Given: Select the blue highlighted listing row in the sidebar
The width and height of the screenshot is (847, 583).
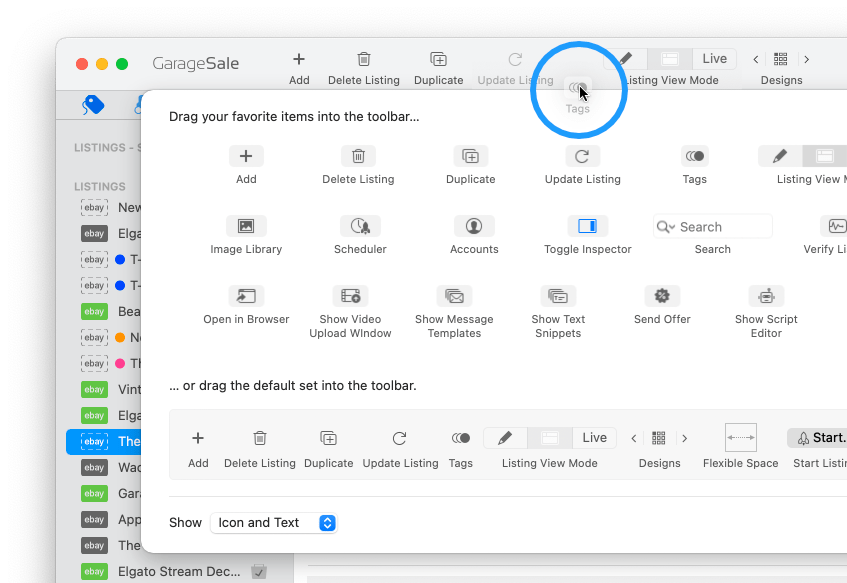Looking at the screenshot, I should coord(103,441).
